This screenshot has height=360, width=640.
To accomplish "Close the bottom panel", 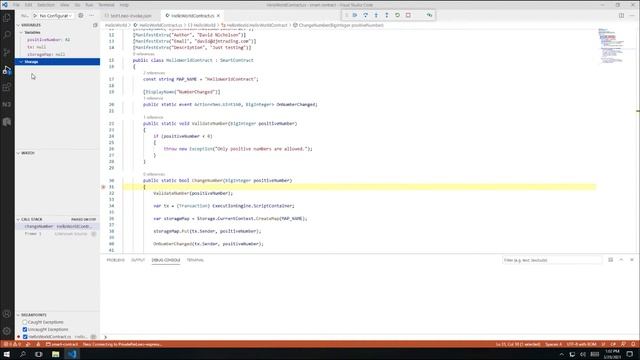I will tap(632, 260).
